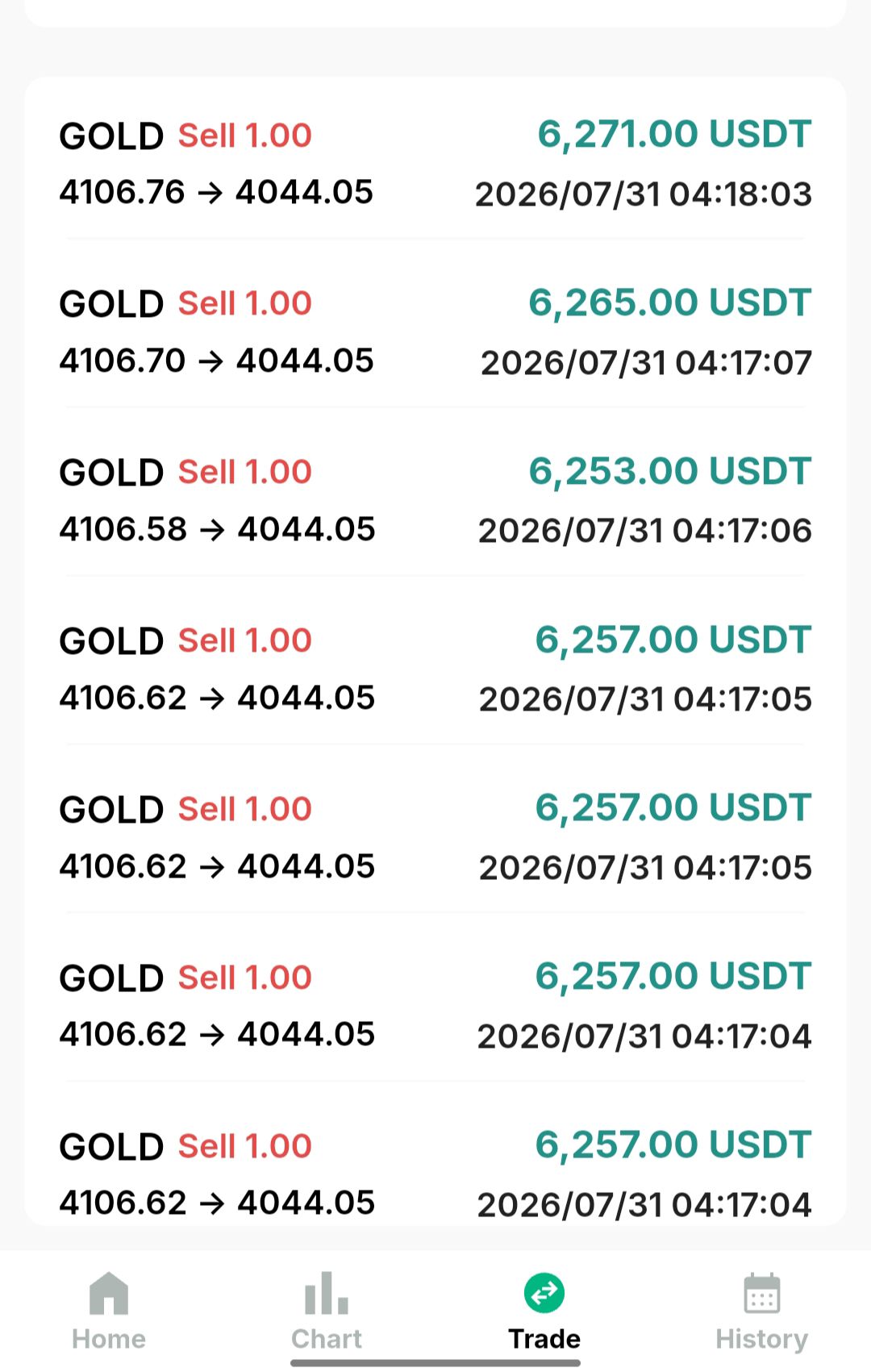Screen dimensions: 871x1372
Task: Tap the 6,271.00 USDT profit amount
Action: pos(674,135)
